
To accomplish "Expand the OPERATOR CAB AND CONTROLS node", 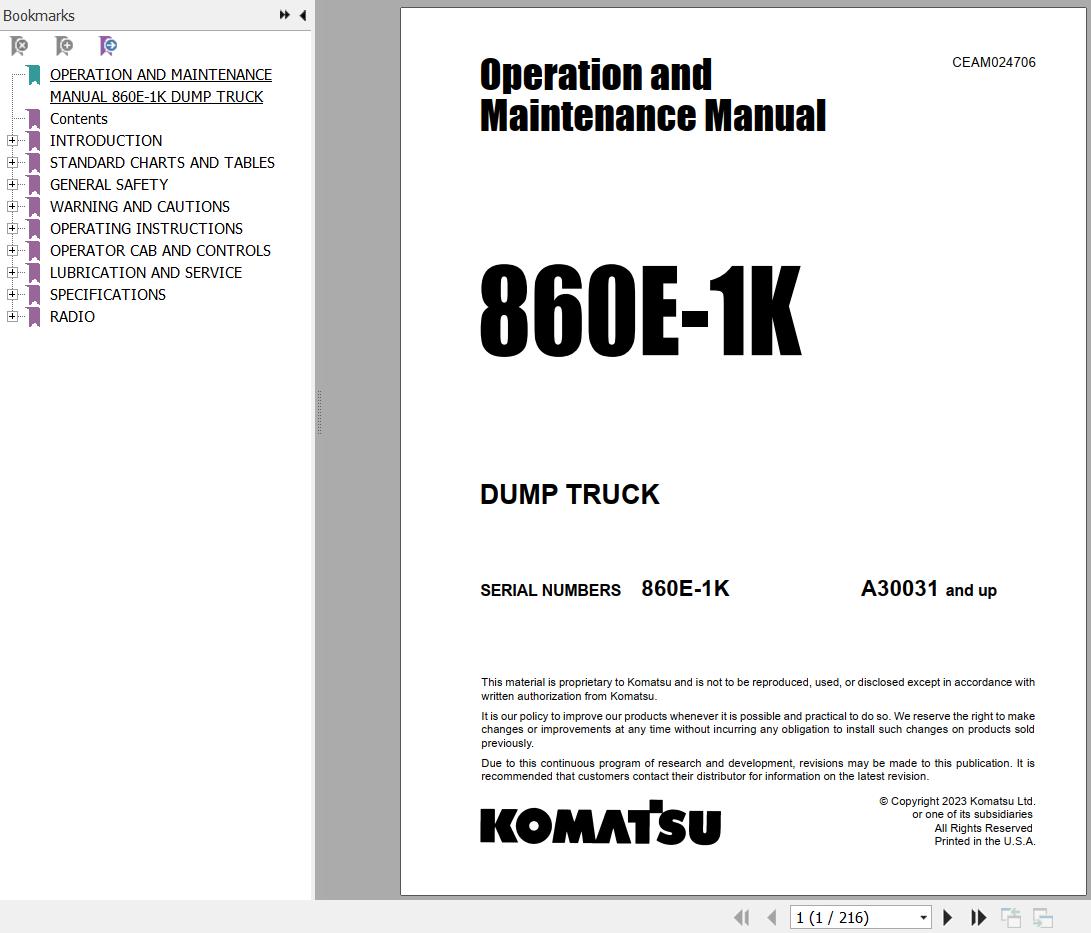I will point(12,250).
